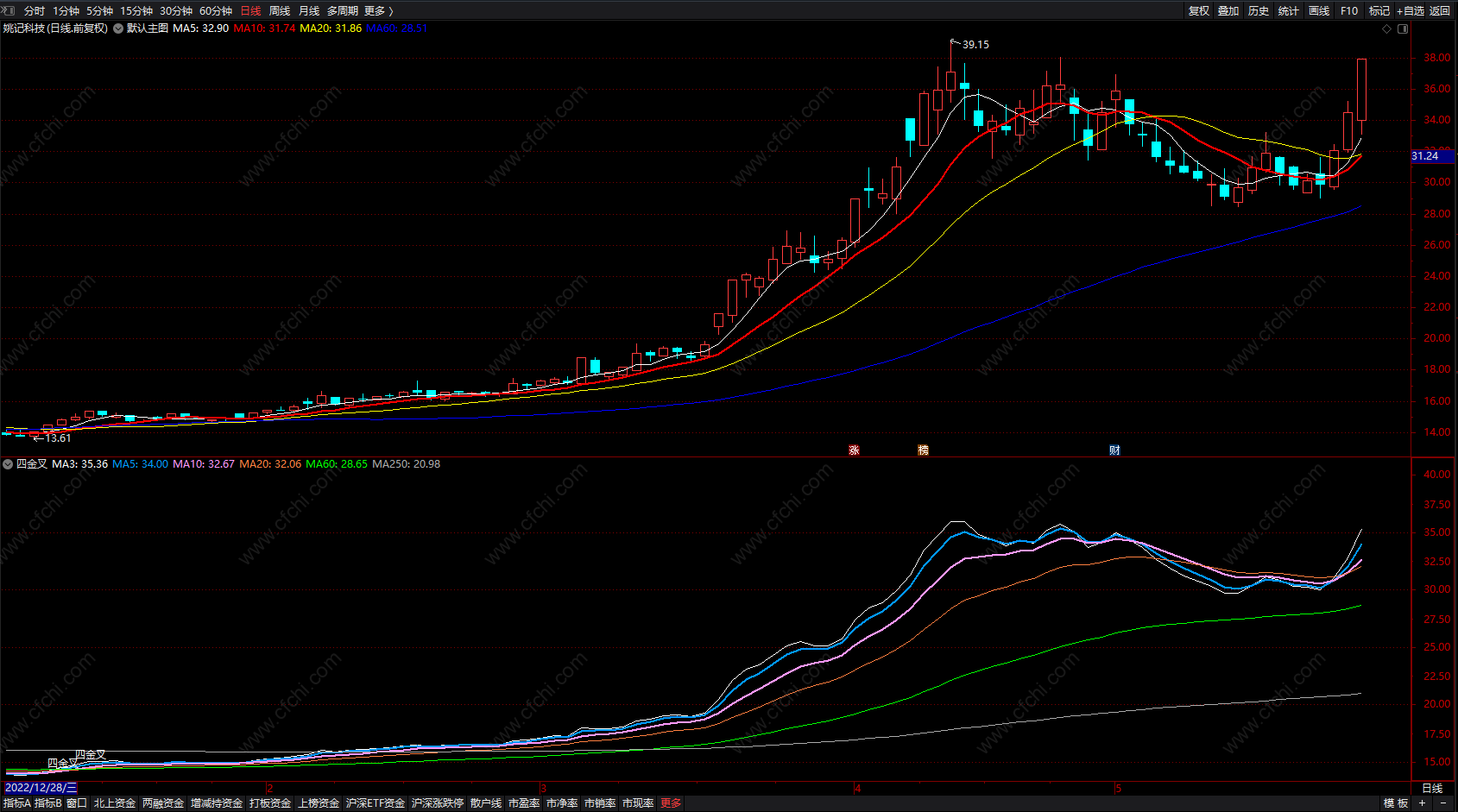
Task: Zoom in chart with plus icon
Action: tap(1423, 803)
